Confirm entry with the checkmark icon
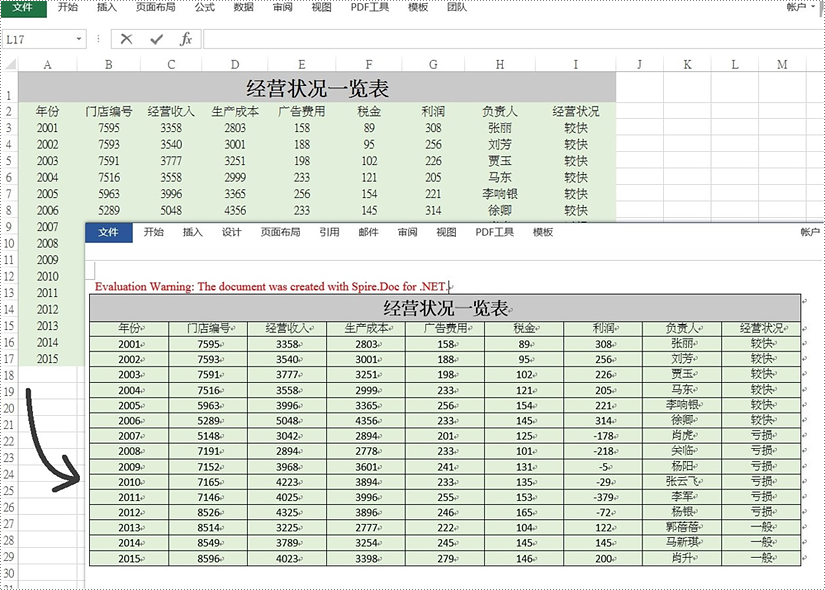825x590 pixels. (x=156, y=39)
